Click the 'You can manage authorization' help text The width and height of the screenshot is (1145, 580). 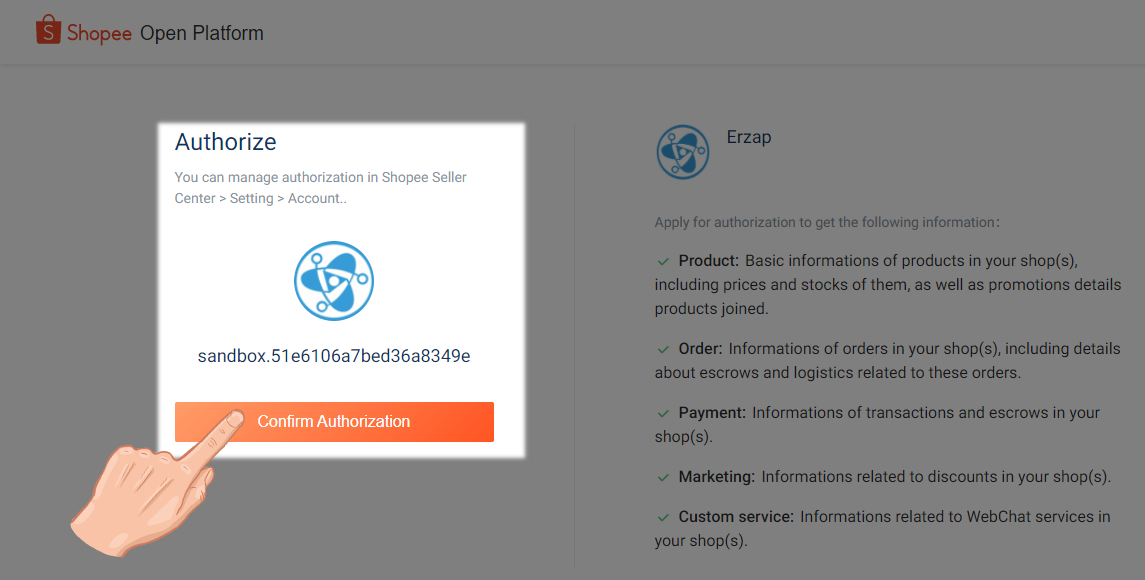321,188
